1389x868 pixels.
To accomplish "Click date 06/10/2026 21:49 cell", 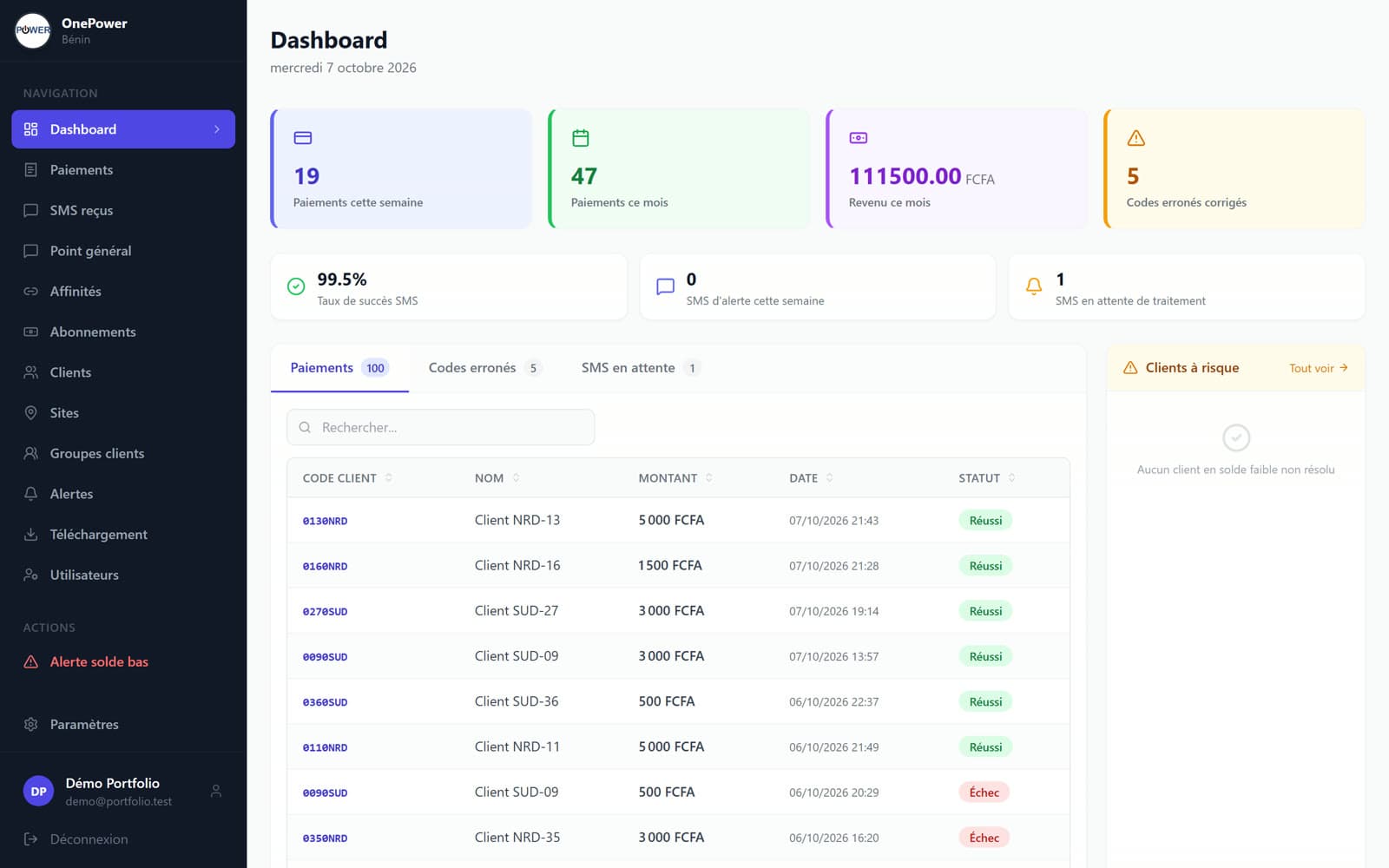I will [x=833, y=747].
